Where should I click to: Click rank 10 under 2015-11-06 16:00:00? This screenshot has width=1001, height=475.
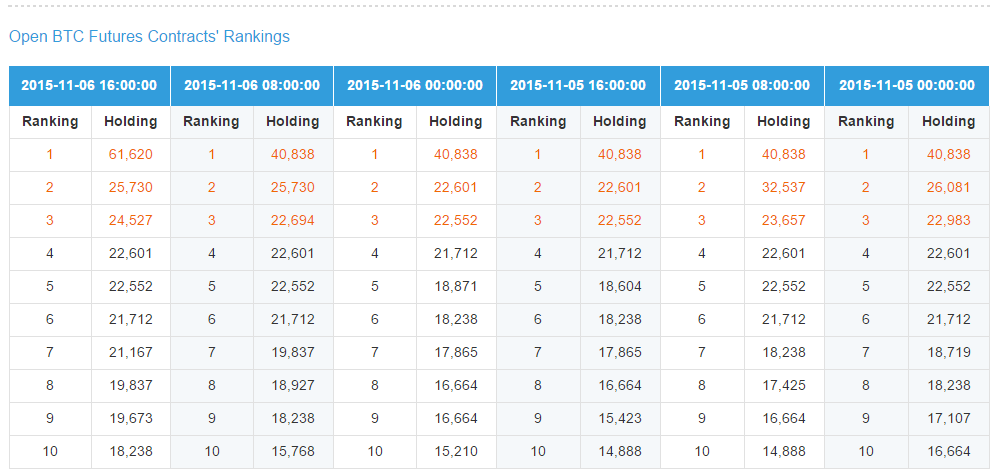[x=50, y=452]
